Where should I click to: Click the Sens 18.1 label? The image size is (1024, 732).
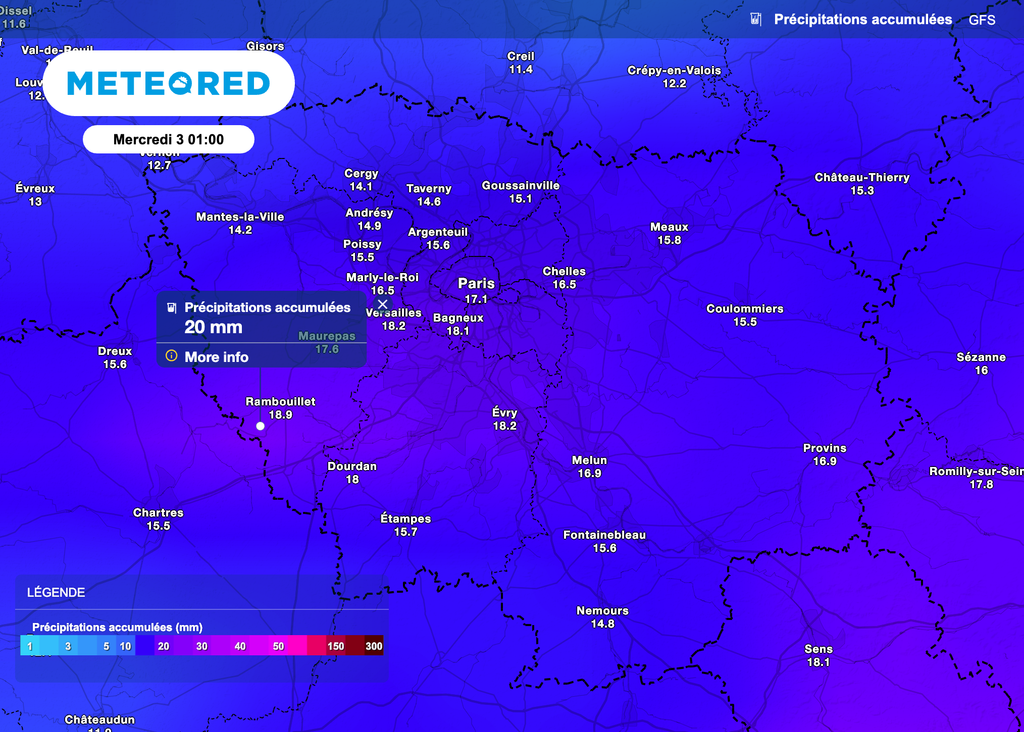coord(818,655)
